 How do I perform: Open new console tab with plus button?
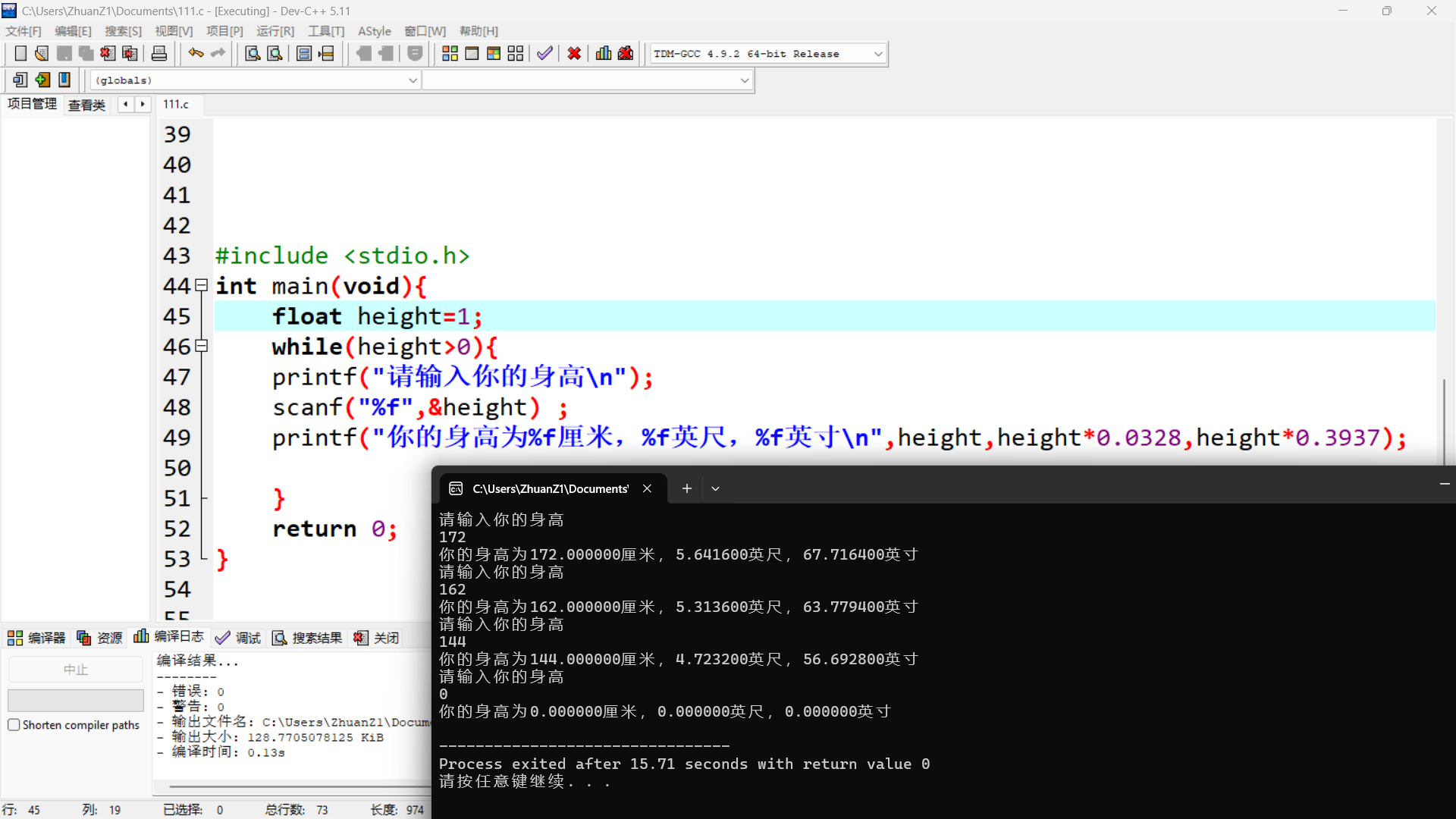tap(686, 489)
